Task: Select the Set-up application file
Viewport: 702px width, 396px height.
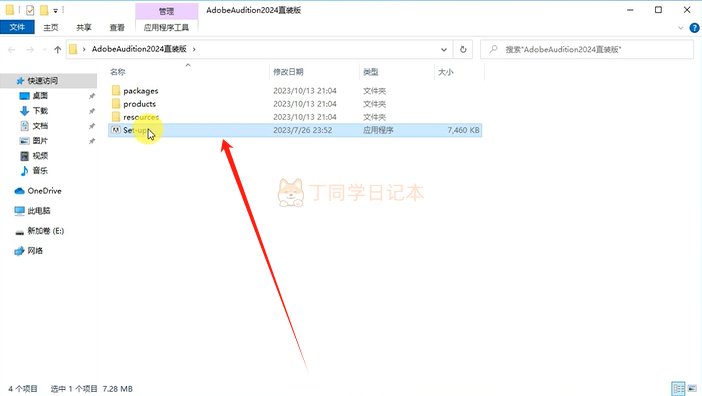Action: click(x=295, y=130)
